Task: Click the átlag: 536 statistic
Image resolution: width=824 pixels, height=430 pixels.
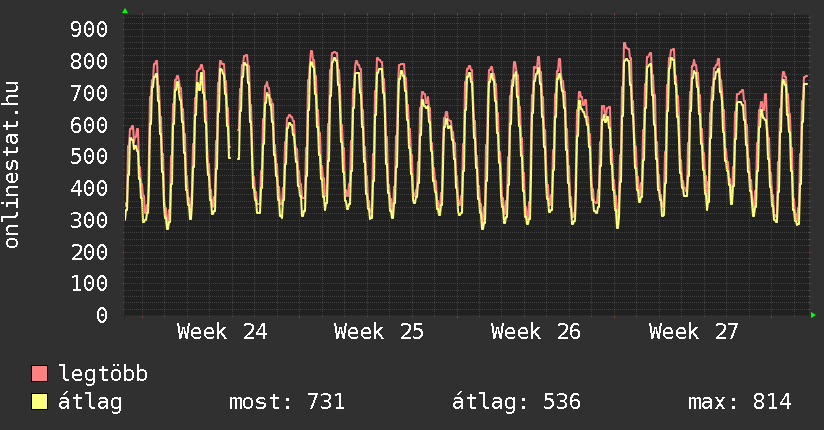Action: [x=516, y=402]
